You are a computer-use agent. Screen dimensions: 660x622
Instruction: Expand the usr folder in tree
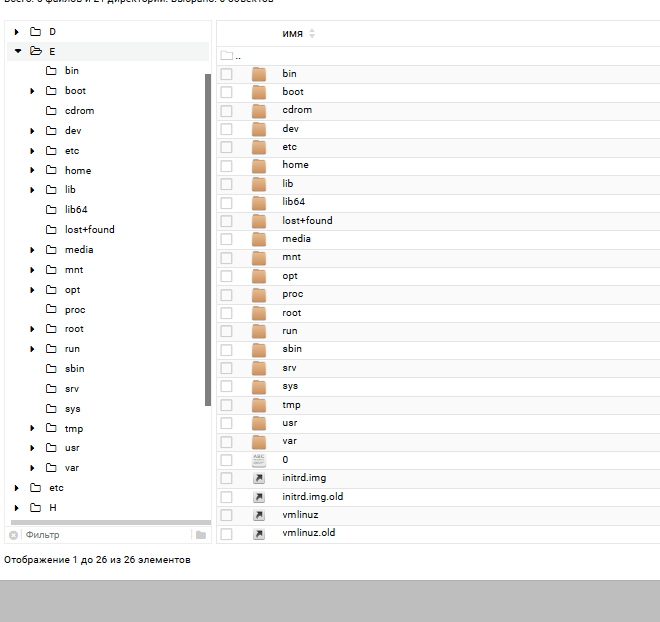click(x=33, y=448)
